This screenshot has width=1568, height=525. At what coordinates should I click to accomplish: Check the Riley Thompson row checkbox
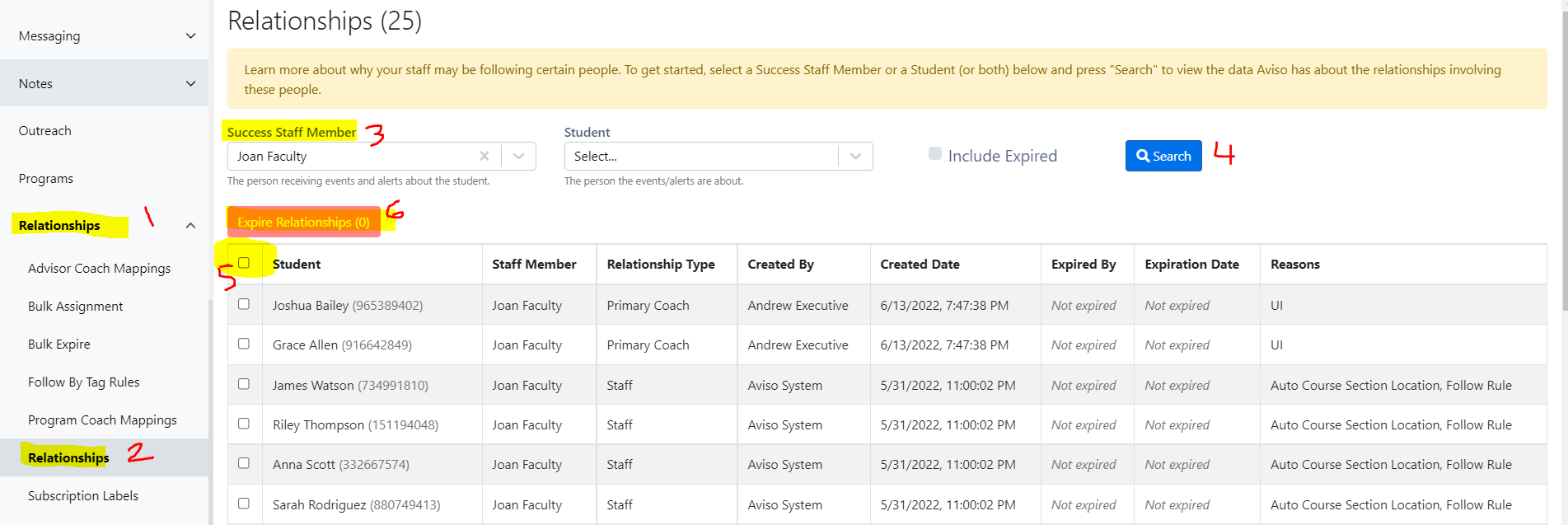(244, 424)
